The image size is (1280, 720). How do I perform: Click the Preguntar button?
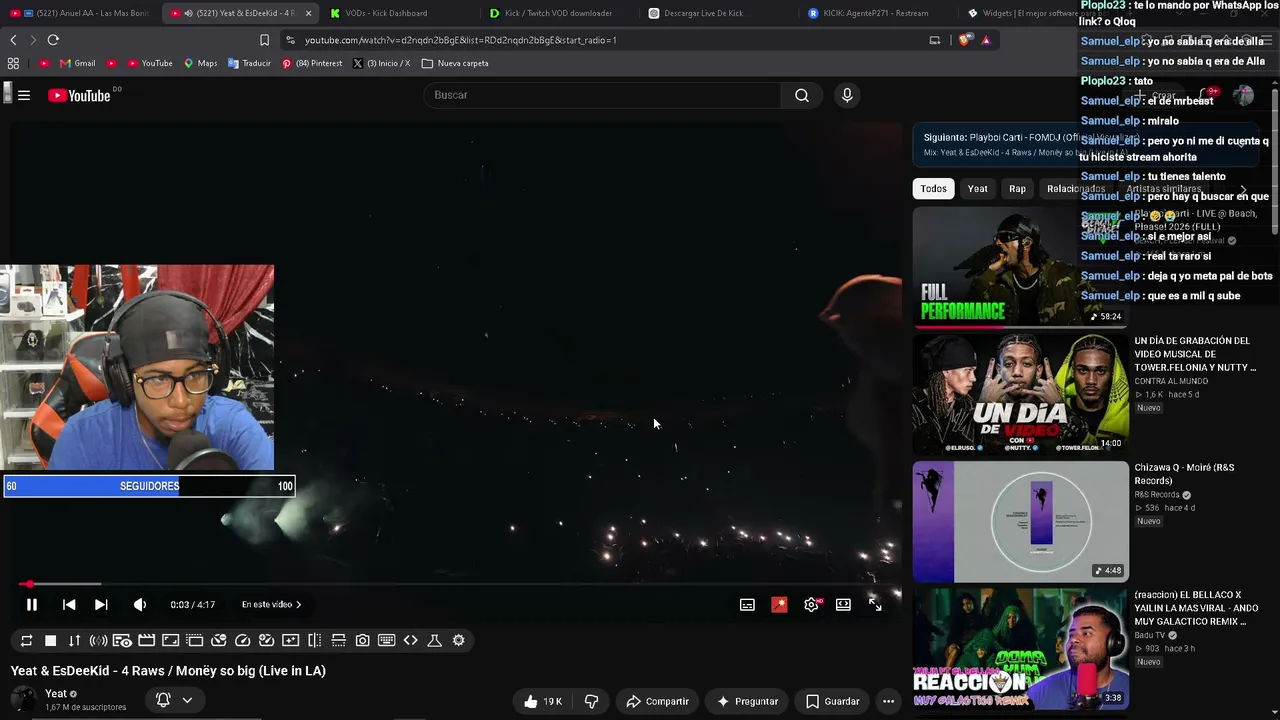coord(747,702)
